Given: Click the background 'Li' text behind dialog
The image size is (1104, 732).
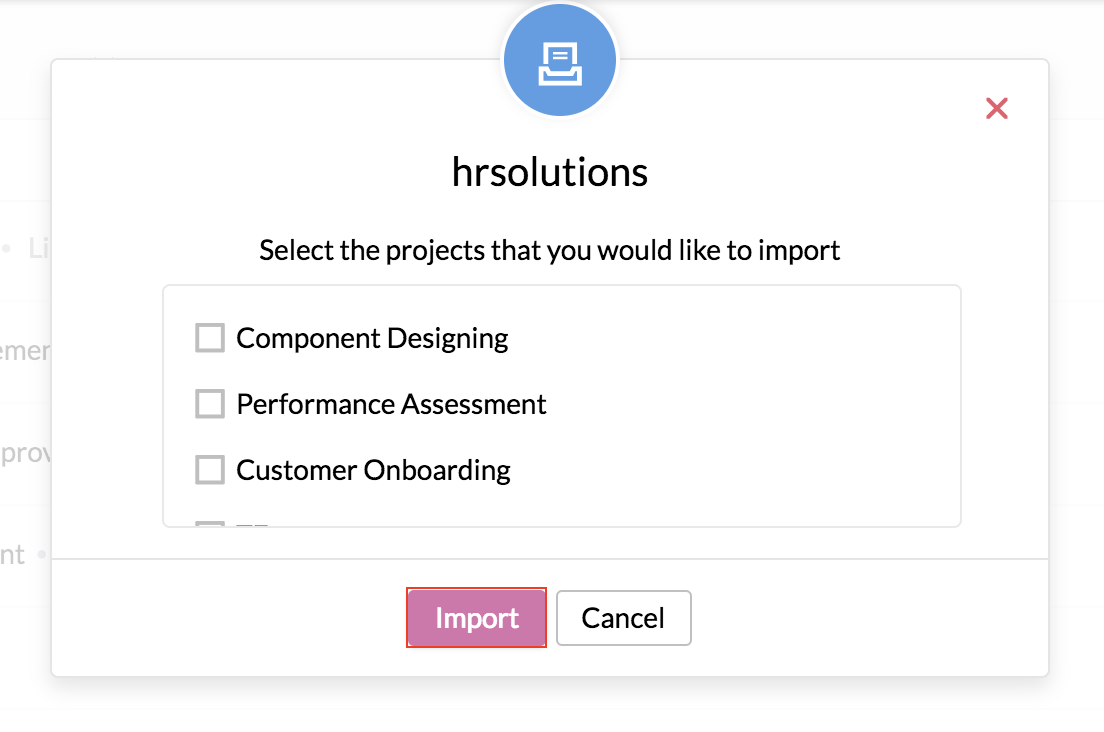Looking at the screenshot, I should [39, 248].
